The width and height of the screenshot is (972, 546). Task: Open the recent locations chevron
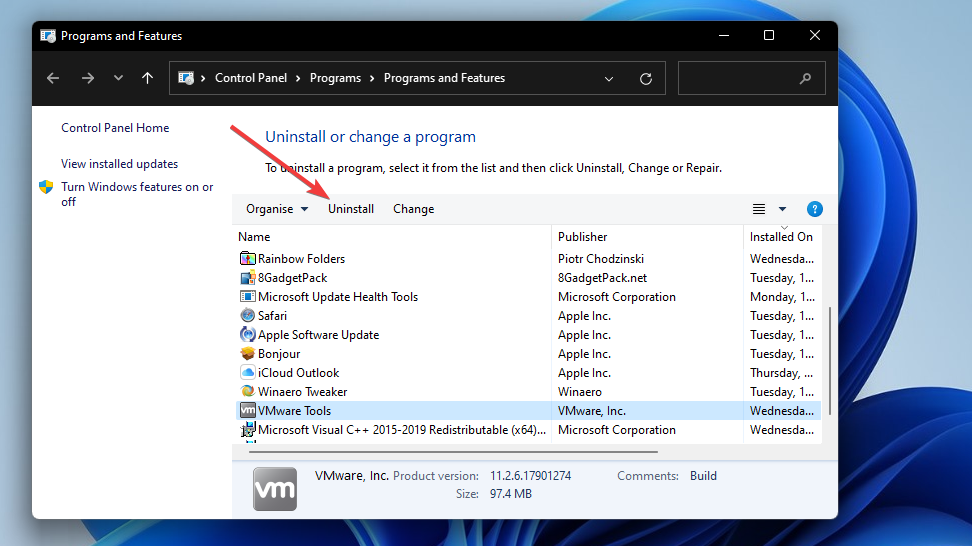click(118, 78)
